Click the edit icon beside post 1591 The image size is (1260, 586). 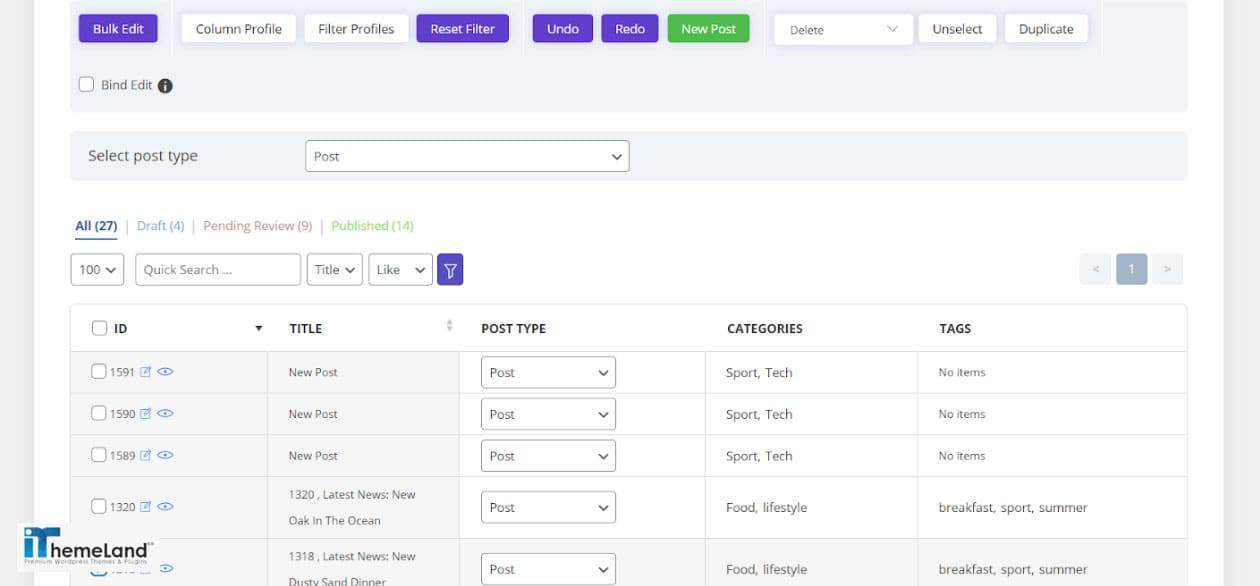[145, 371]
